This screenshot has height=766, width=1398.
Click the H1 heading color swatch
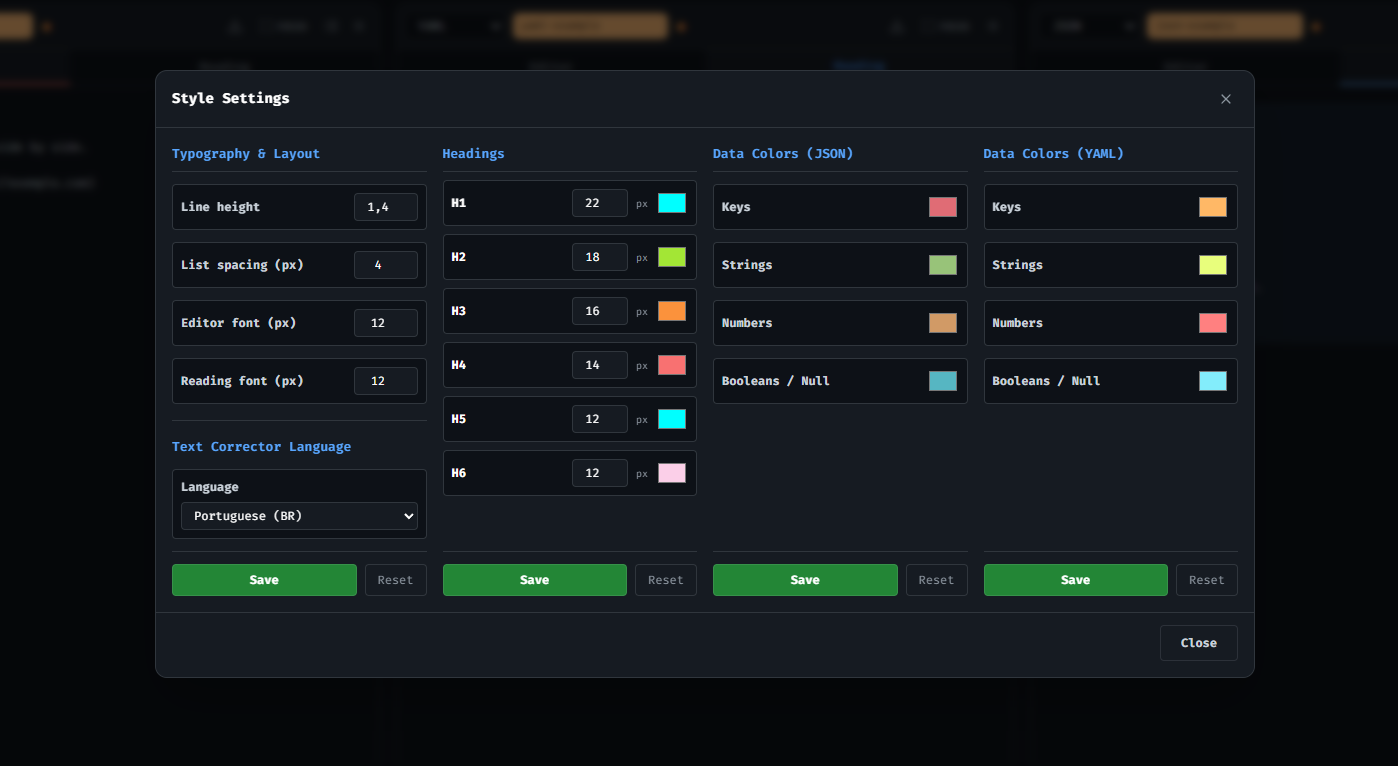pyautogui.click(x=671, y=203)
